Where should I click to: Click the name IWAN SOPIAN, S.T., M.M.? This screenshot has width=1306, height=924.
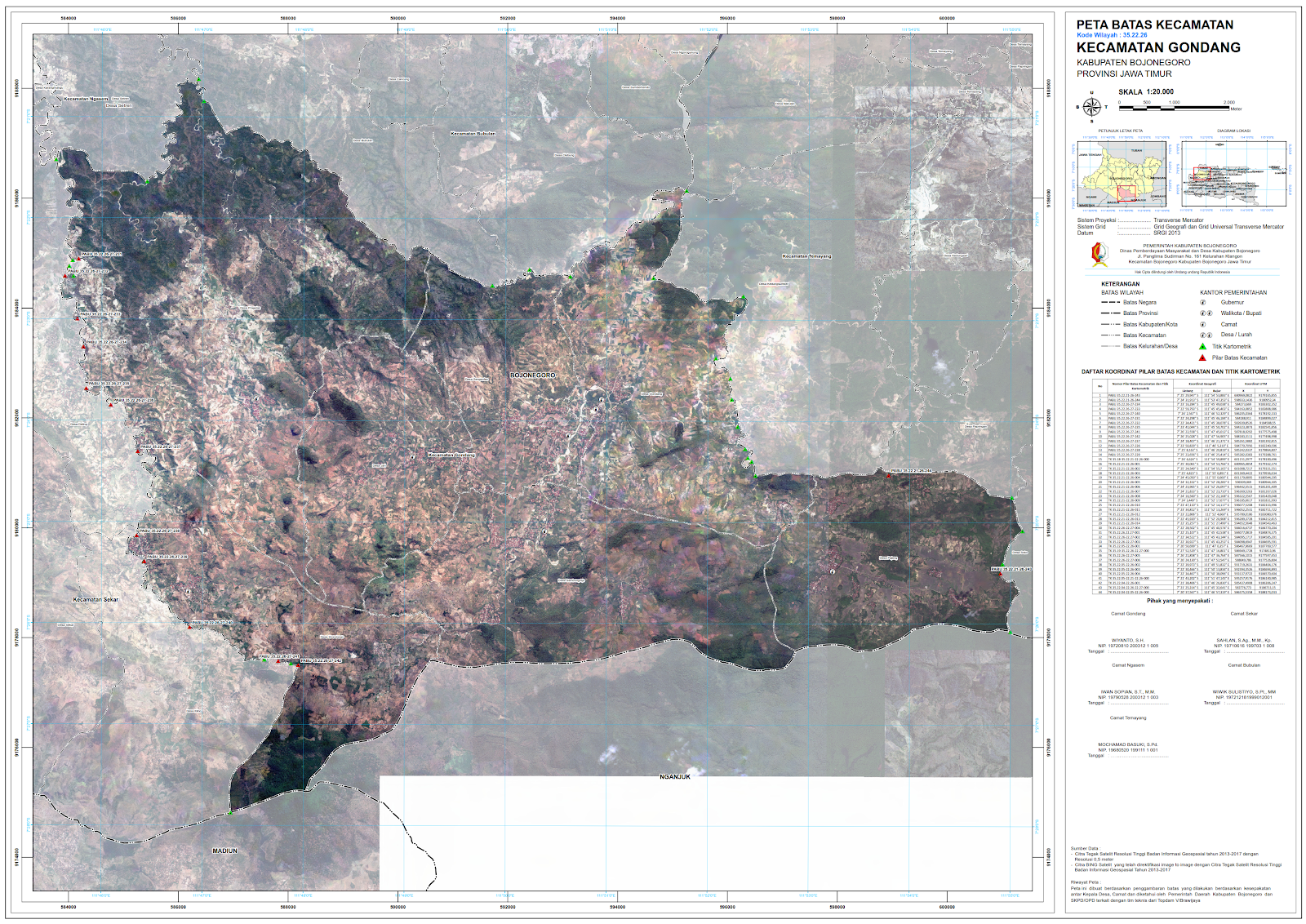pos(1128,692)
